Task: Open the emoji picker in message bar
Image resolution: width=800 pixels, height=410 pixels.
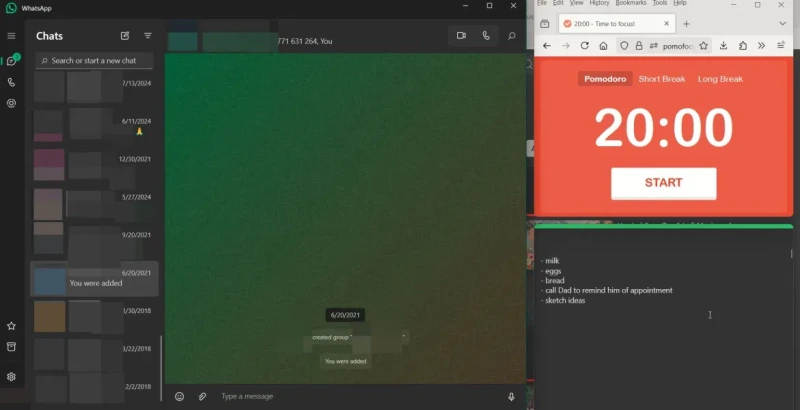Action: pos(180,396)
